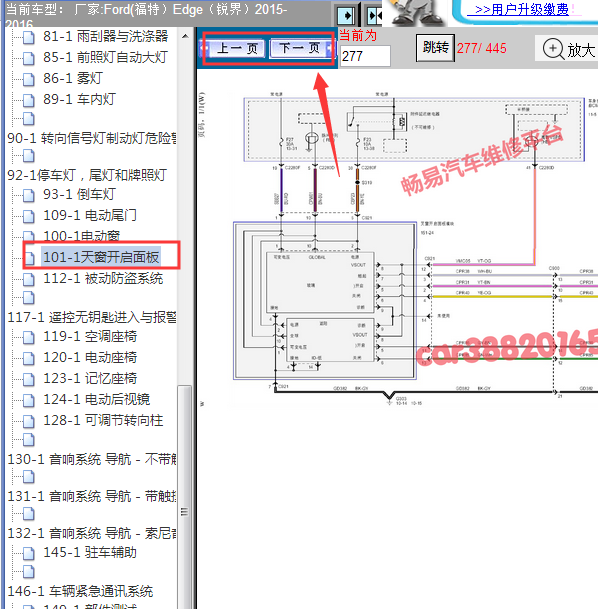The image size is (598, 609).
Task: Open 85-1 前照灯自动大灯 tree item
Action: point(105,57)
